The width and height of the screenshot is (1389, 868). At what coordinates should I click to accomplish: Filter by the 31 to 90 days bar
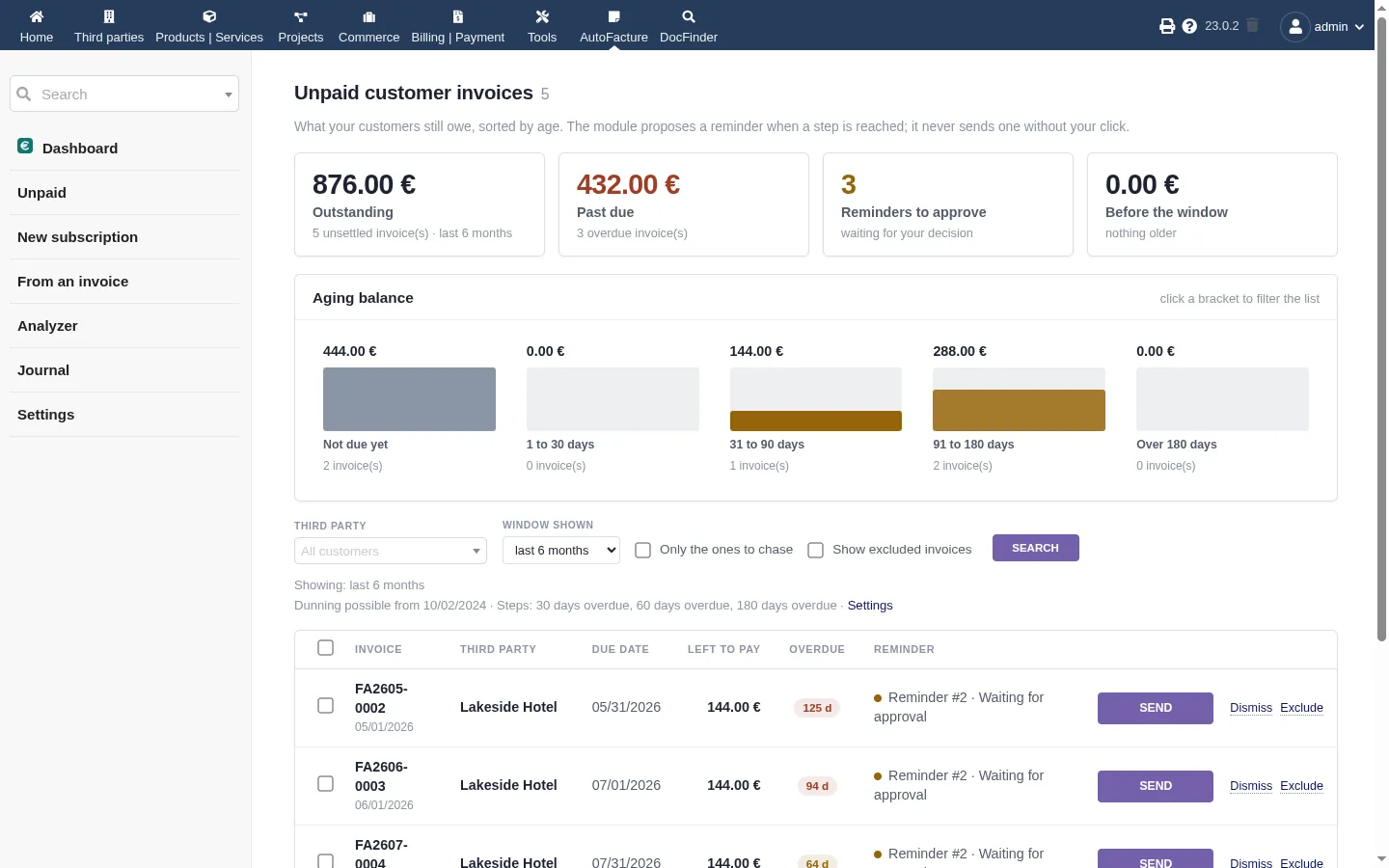(x=816, y=399)
